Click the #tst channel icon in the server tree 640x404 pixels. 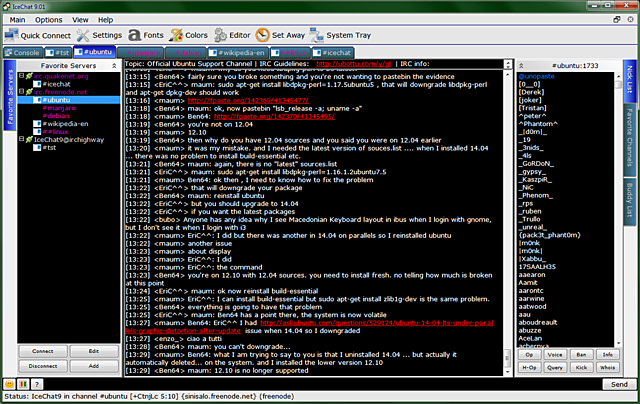37,148
